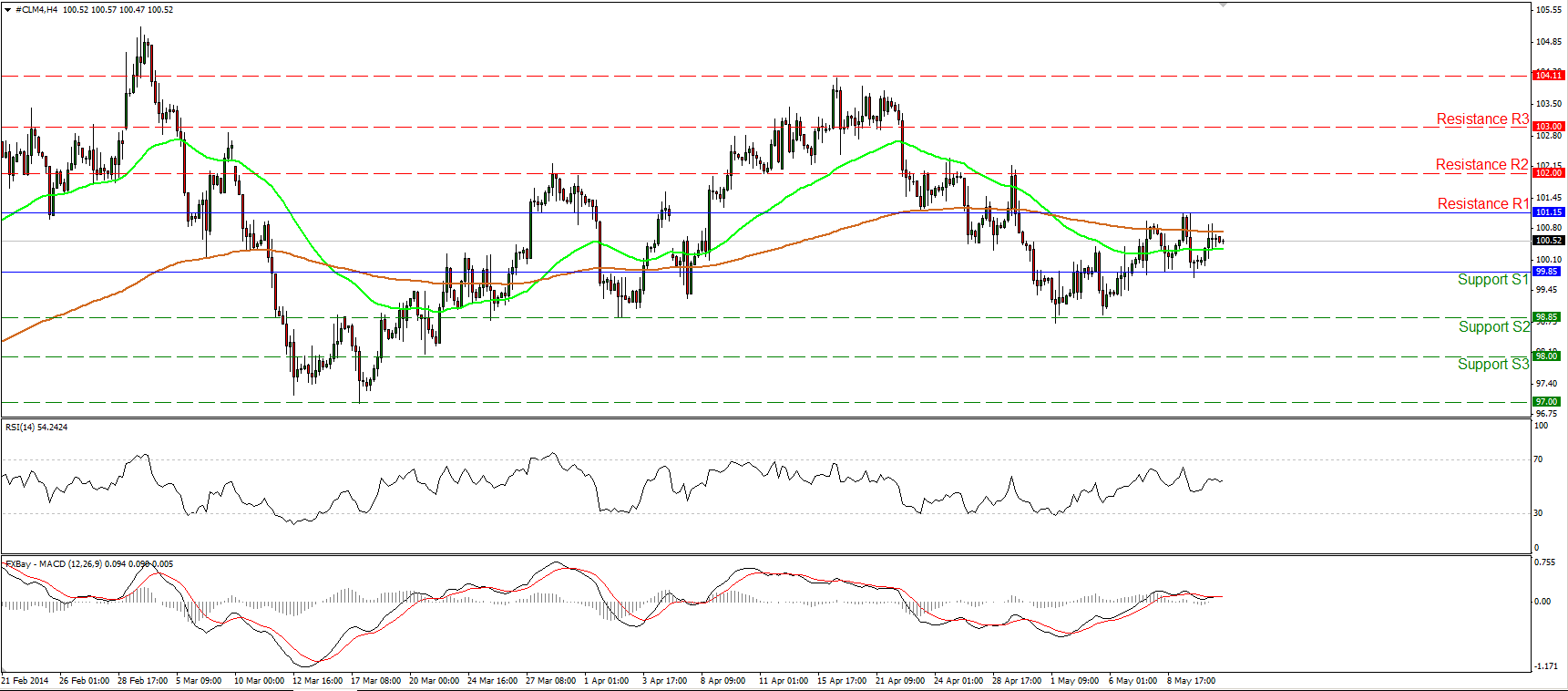Screen dimensions: 1568x691
Task: Click the 27 Mar 08:00 time axis label
Action: point(550,681)
